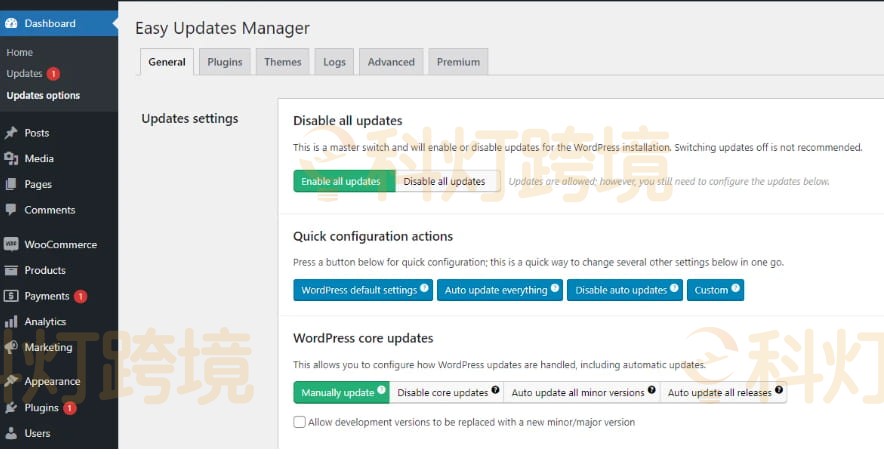Click Disable auto updates button
Viewport: 884px width, 455px height.
pos(625,290)
